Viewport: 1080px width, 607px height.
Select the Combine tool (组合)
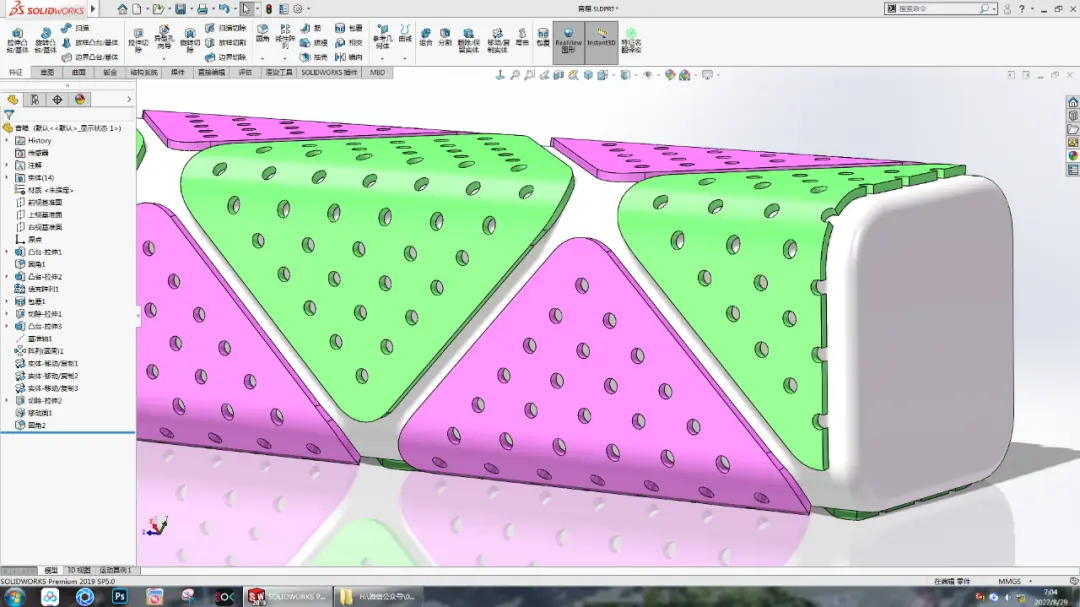426,37
